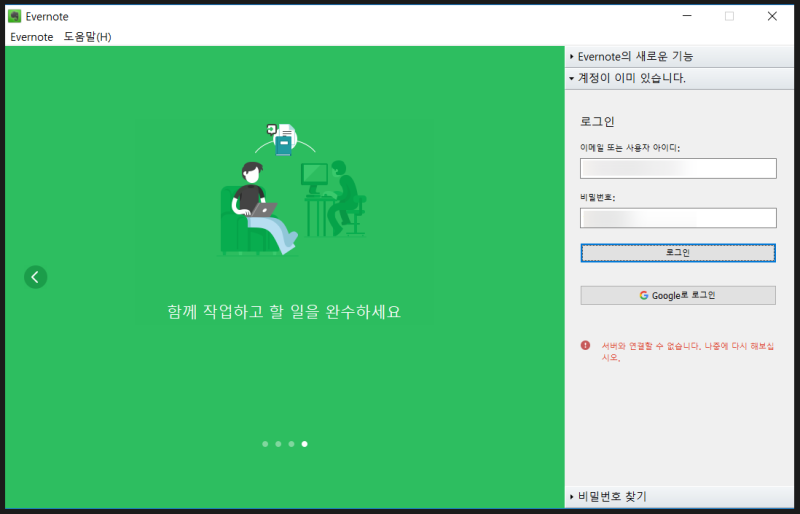This screenshot has height=514, width=800.
Task: Click the '로그인' heading text
Action: (x=597, y=121)
